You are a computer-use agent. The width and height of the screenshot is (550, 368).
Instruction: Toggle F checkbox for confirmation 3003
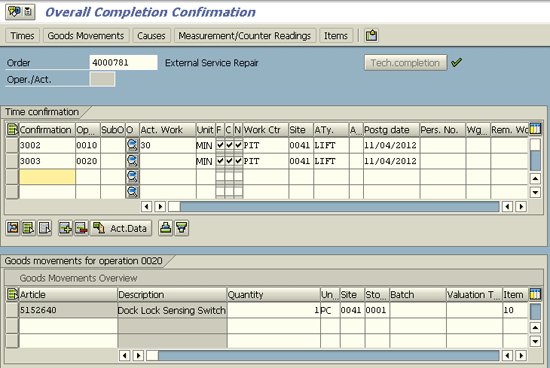tap(220, 161)
